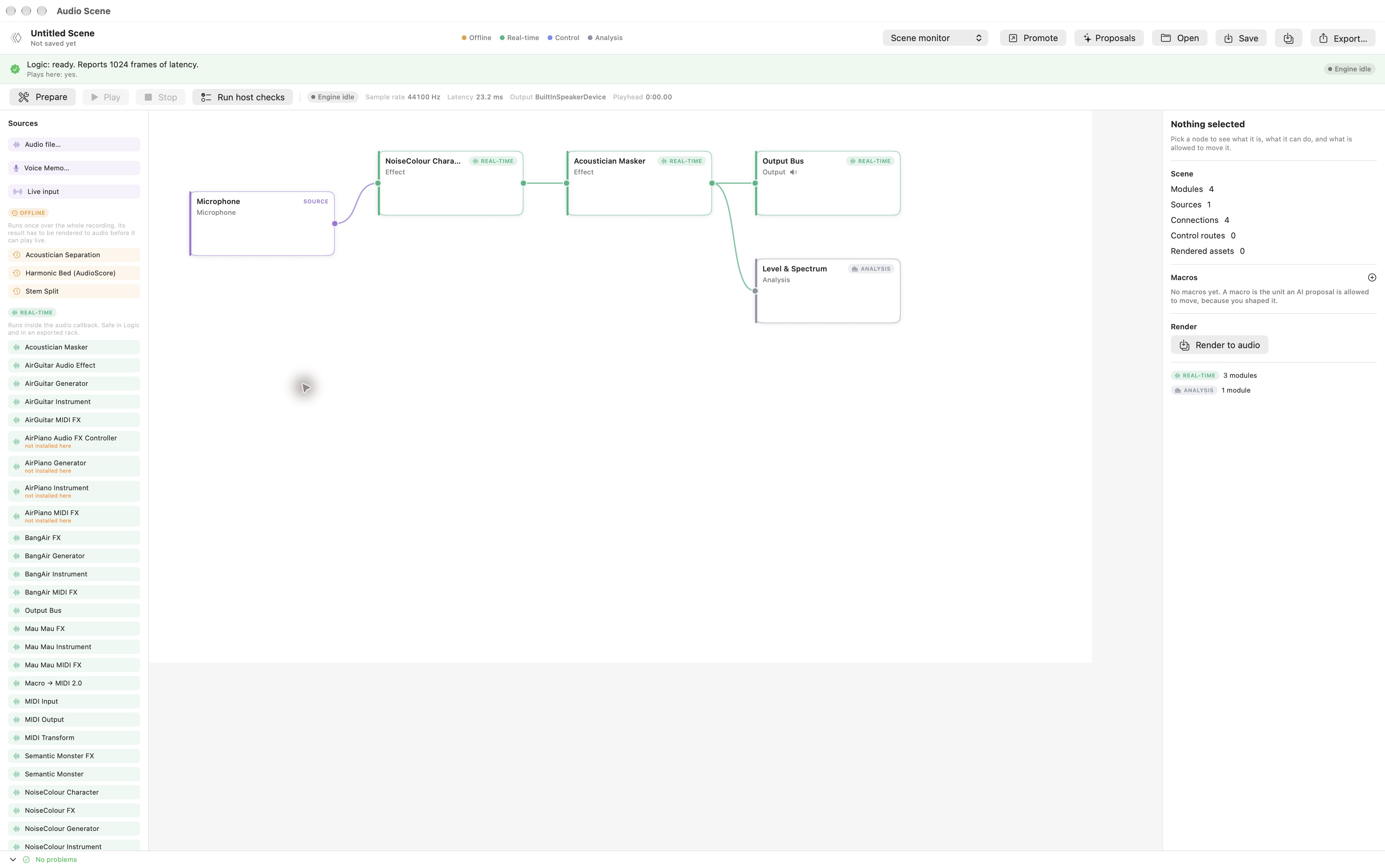Click the unlabeled render icon button beside Save
The height and width of the screenshot is (868, 1385).
[1288, 38]
